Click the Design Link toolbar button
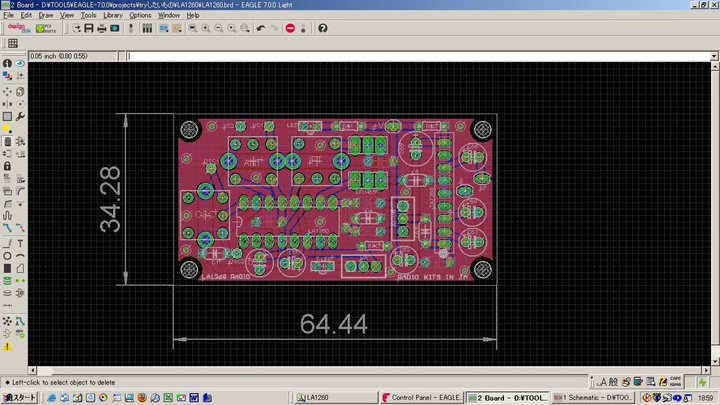The image size is (720, 405). click(x=20, y=28)
